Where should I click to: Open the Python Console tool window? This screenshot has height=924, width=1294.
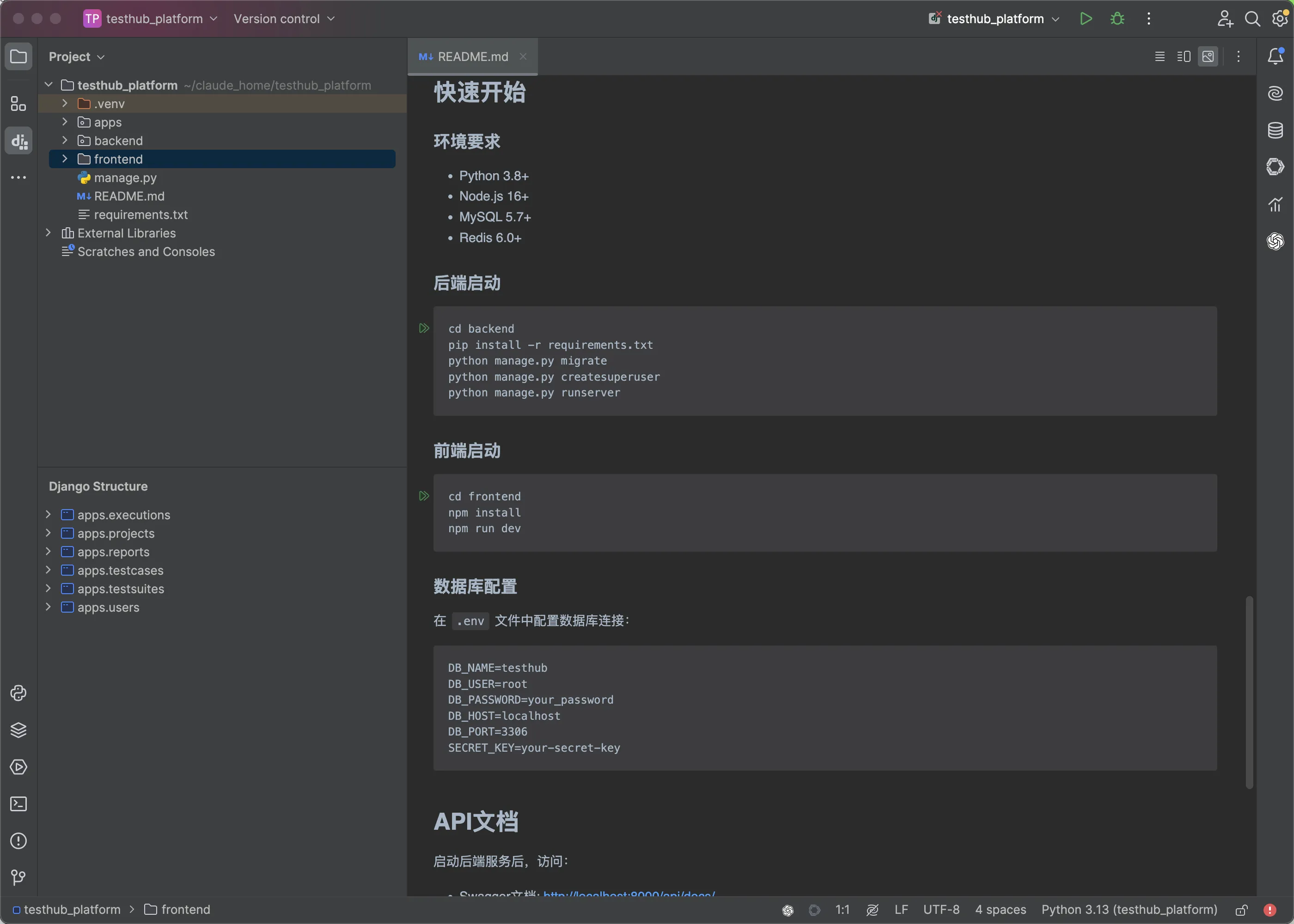pyautogui.click(x=19, y=693)
